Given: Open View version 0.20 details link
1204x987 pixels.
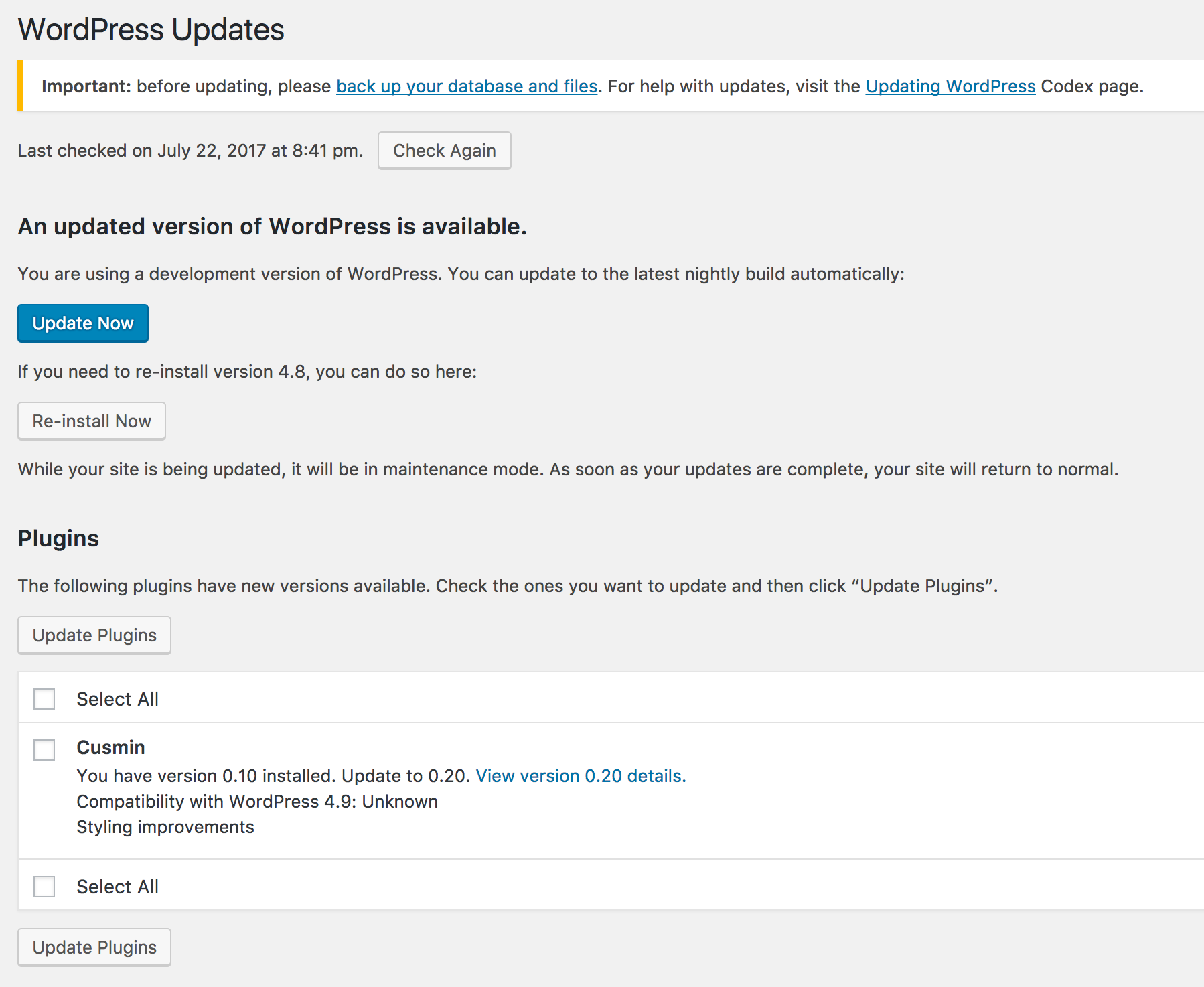Looking at the screenshot, I should (x=581, y=776).
